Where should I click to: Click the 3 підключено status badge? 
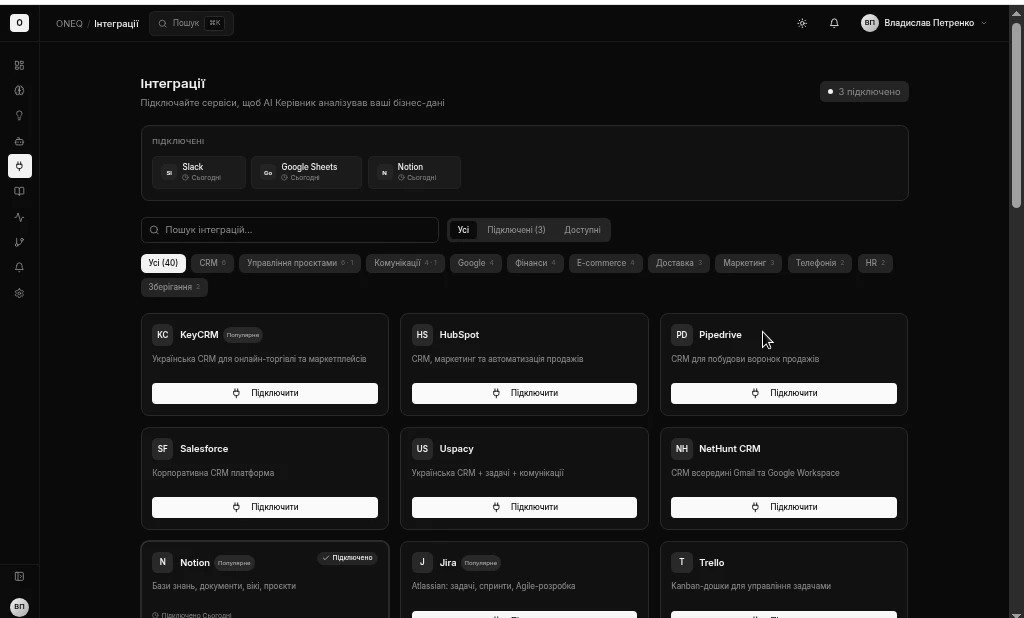tap(864, 91)
